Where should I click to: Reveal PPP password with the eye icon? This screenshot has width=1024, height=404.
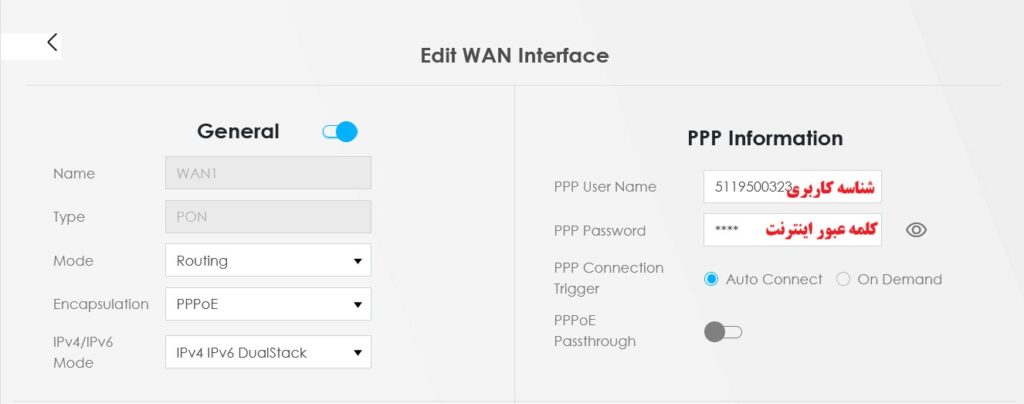click(x=916, y=230)
